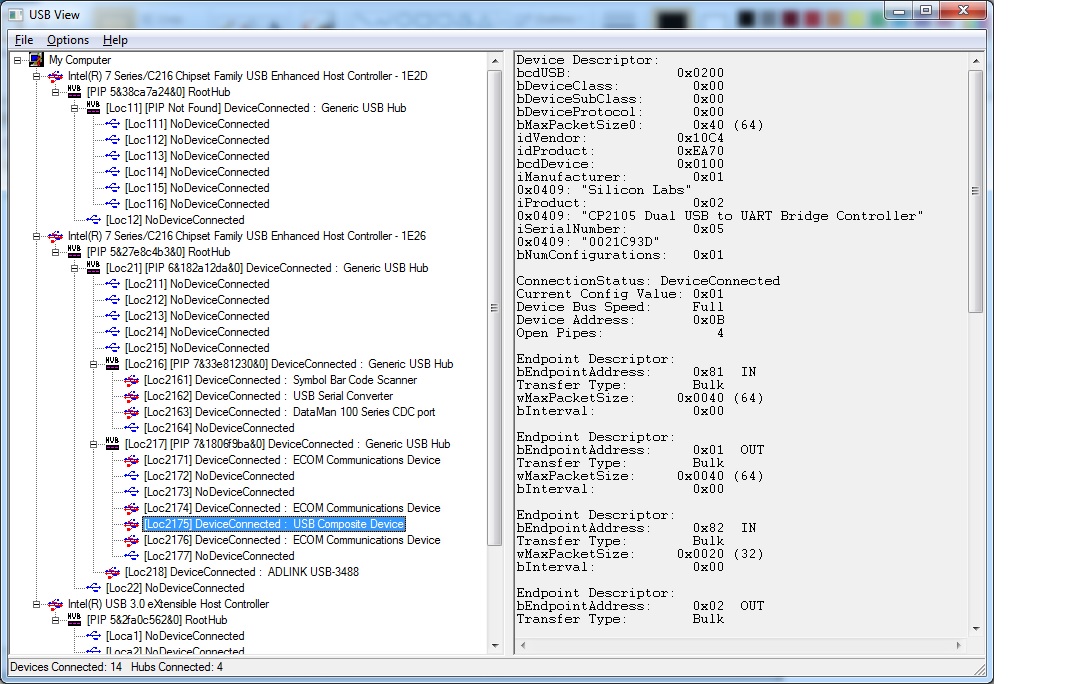Screen dimensions: 1066x684
Task: Open the Options menu
Action: (67, 40)
